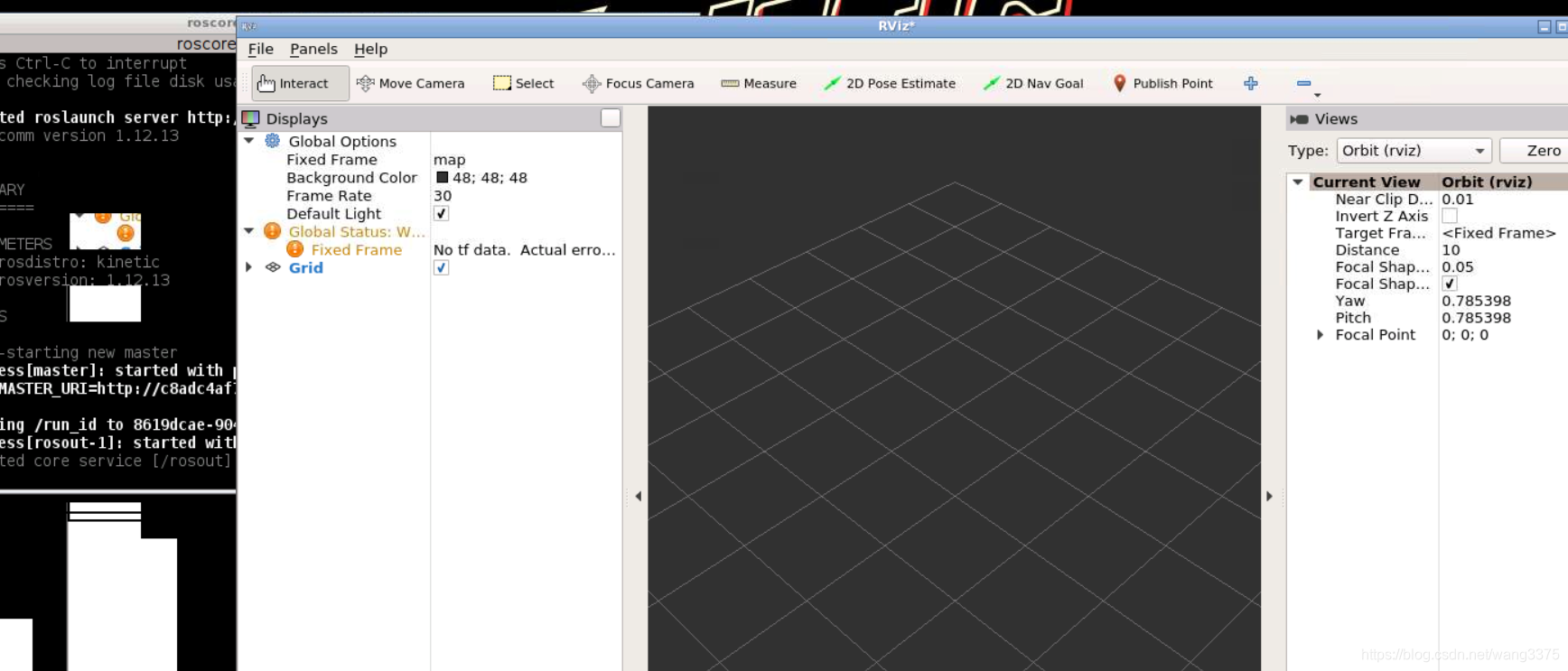Select the Global Status warning label
This screenshot has height=671, width=1568.
pyautogui.click(x=356, y=232)
